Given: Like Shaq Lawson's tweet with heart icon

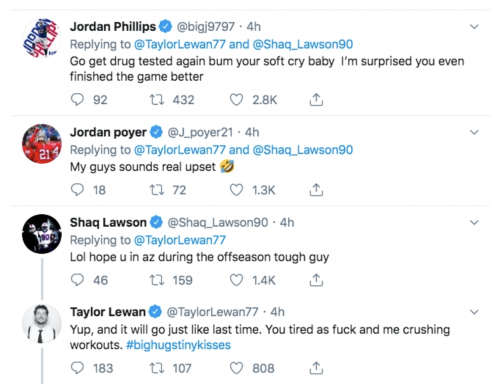Looking at the screenshot, I should tap(236, 280).
